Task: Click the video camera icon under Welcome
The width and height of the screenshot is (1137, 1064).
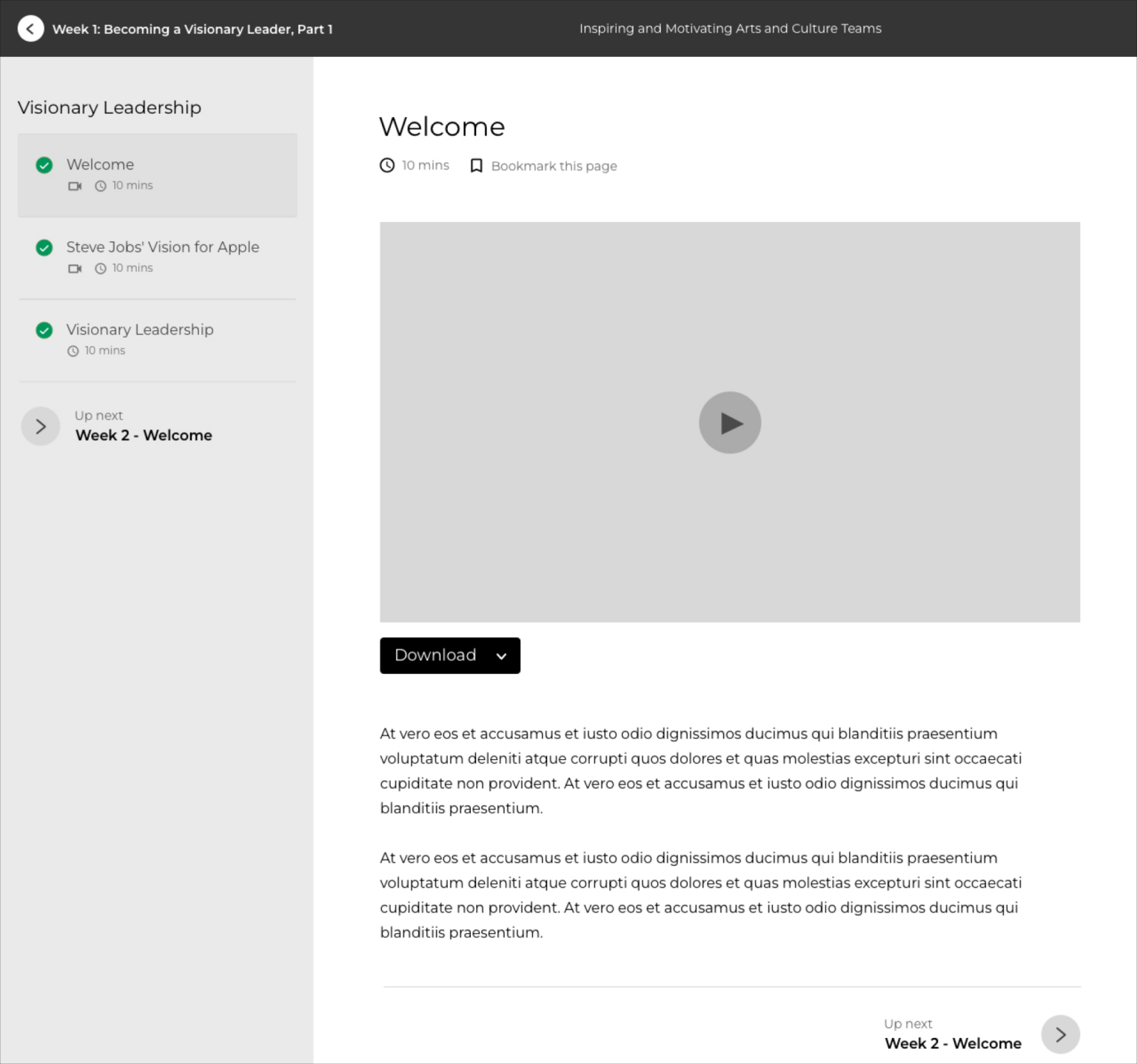Action: pos(75,186)
